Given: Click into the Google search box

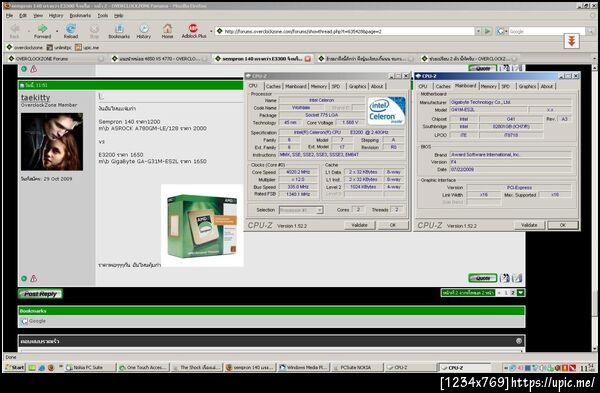Looking at the screenshot, I should point(546,31).
